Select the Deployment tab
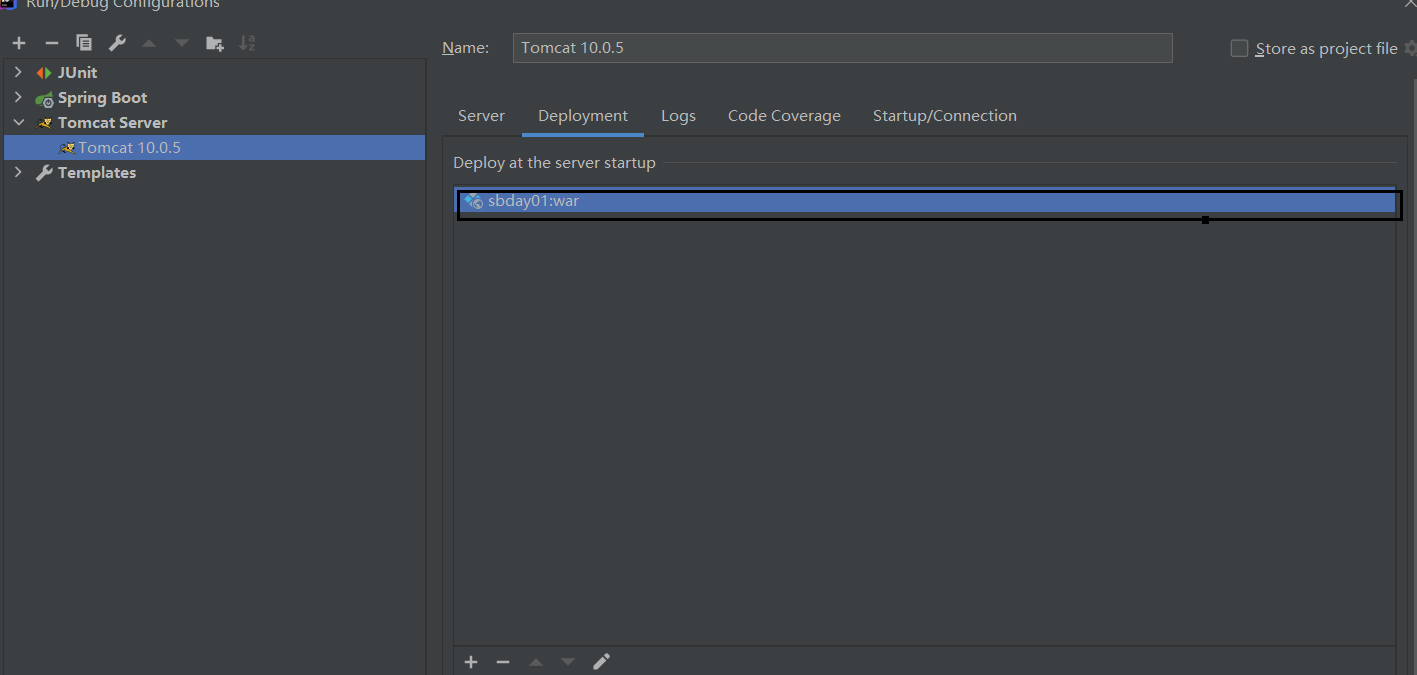Viewport: 1417px width, 675px height. 583,116
